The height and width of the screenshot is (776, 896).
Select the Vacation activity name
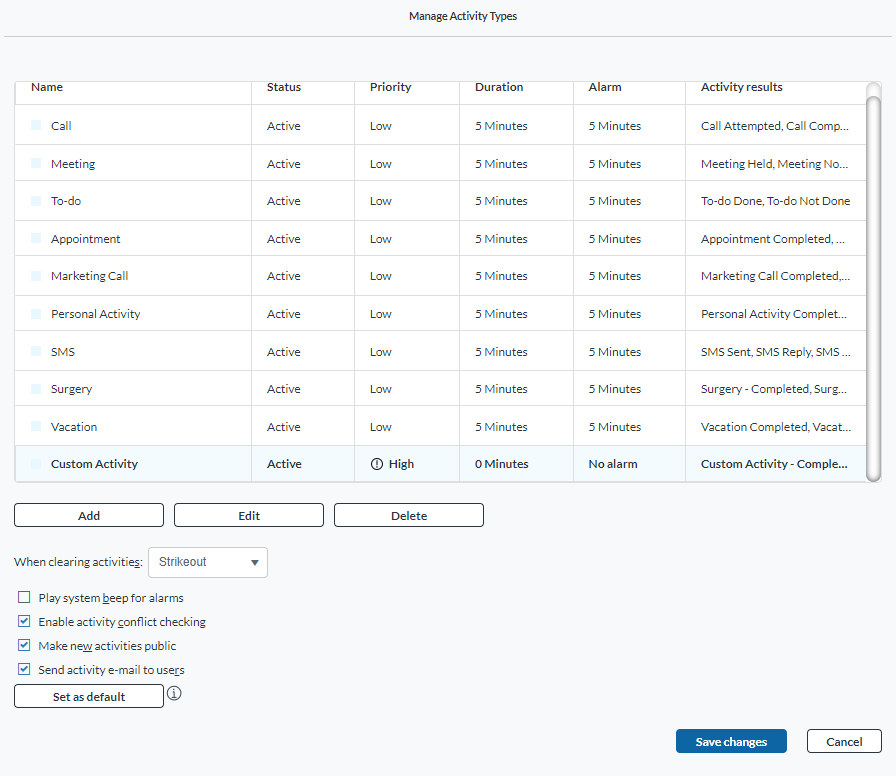tap(74, 427)
